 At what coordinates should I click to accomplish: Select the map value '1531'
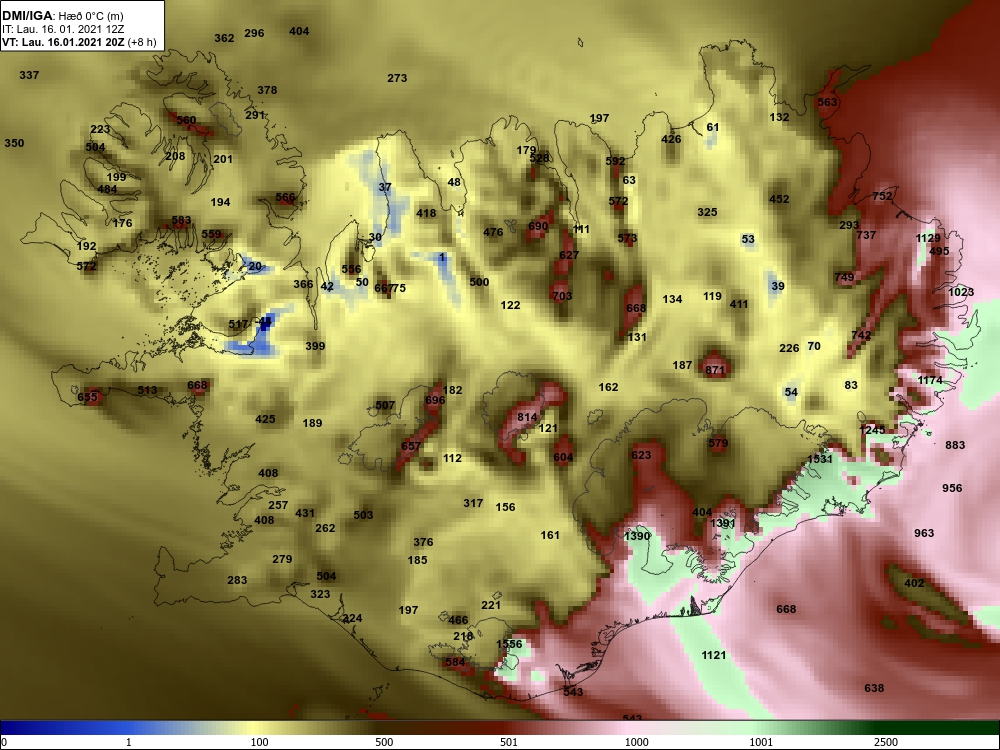coord(820,459)
